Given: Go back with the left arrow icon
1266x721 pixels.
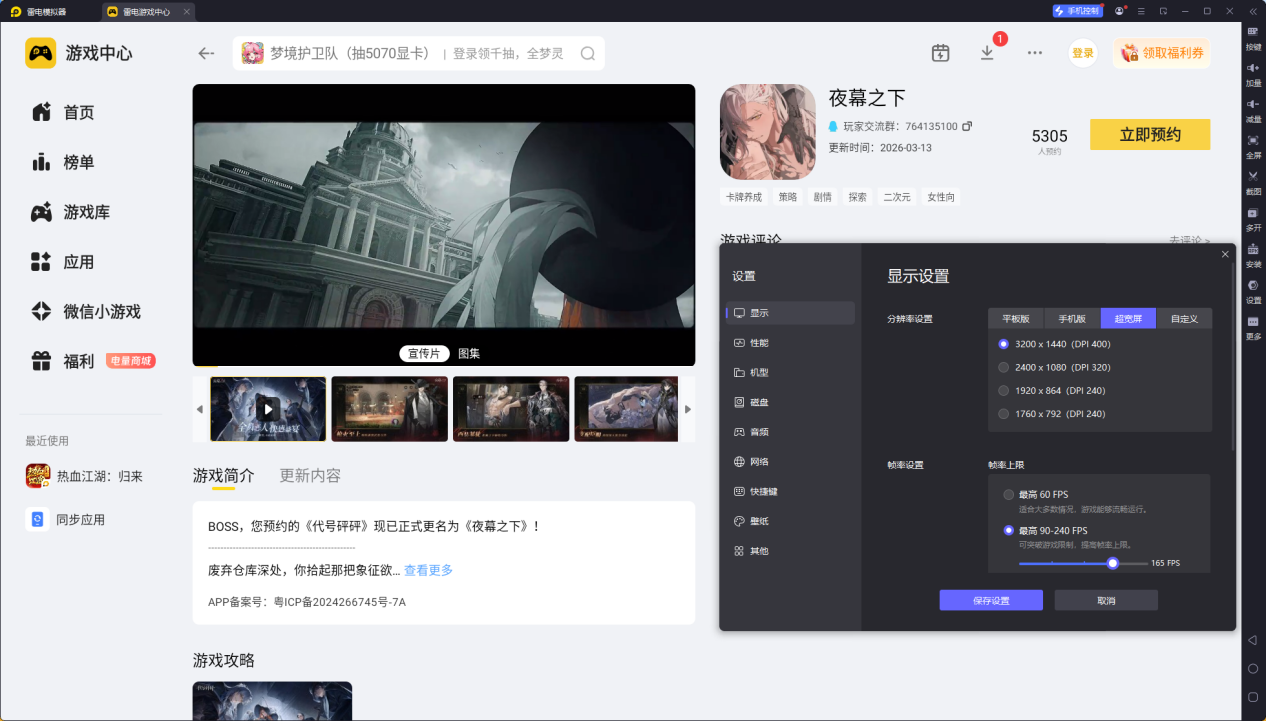Looking at the screenshot, I should (x=207, y=53).
